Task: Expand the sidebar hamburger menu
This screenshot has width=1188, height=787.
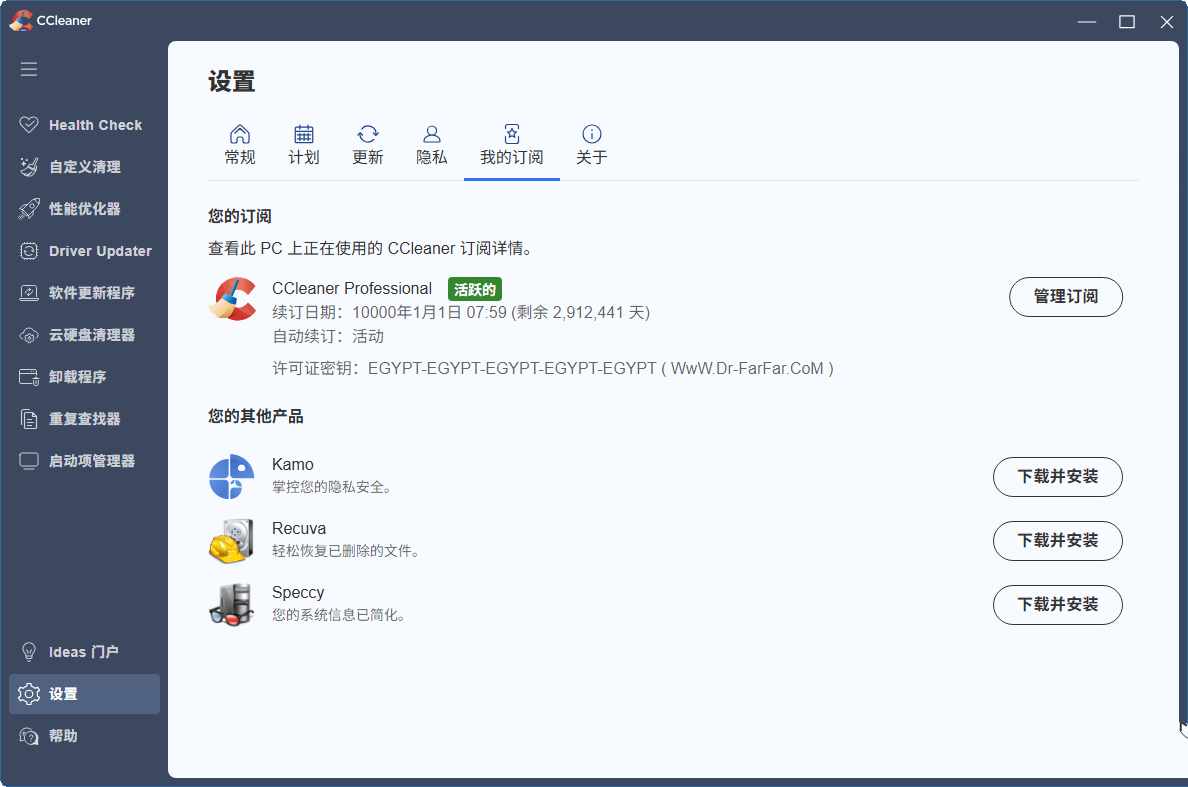Action: click(x=29, y=69)
